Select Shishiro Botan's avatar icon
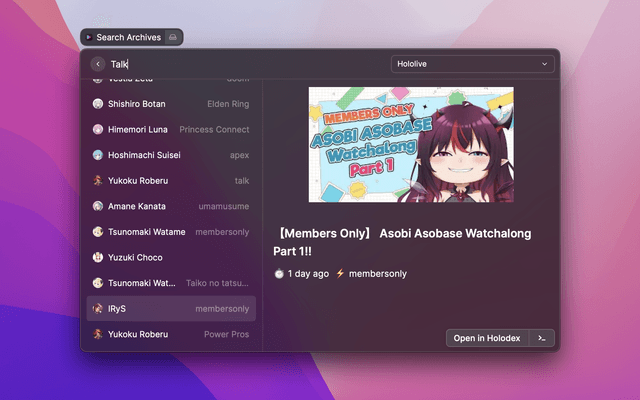 pyautogui.click(x=98, y=104)
